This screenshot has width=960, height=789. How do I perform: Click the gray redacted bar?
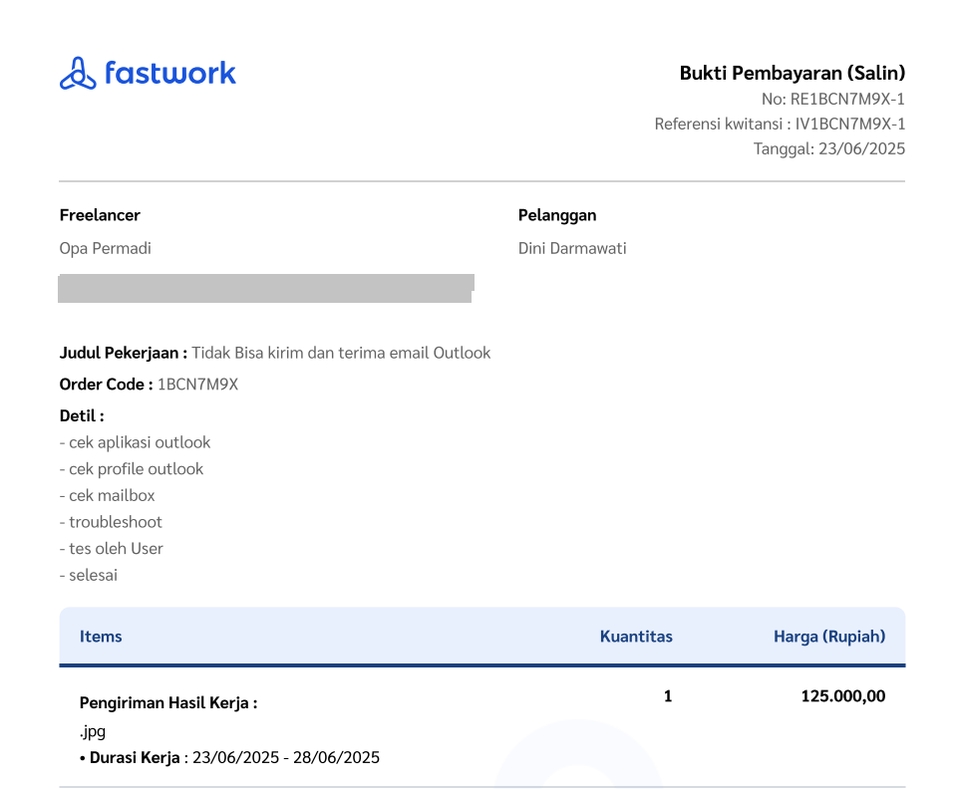pos(265,288)
